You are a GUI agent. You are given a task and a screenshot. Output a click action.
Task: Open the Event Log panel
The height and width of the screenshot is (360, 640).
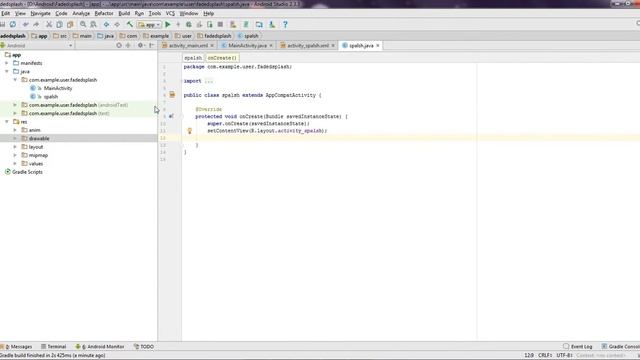(578, 347)
